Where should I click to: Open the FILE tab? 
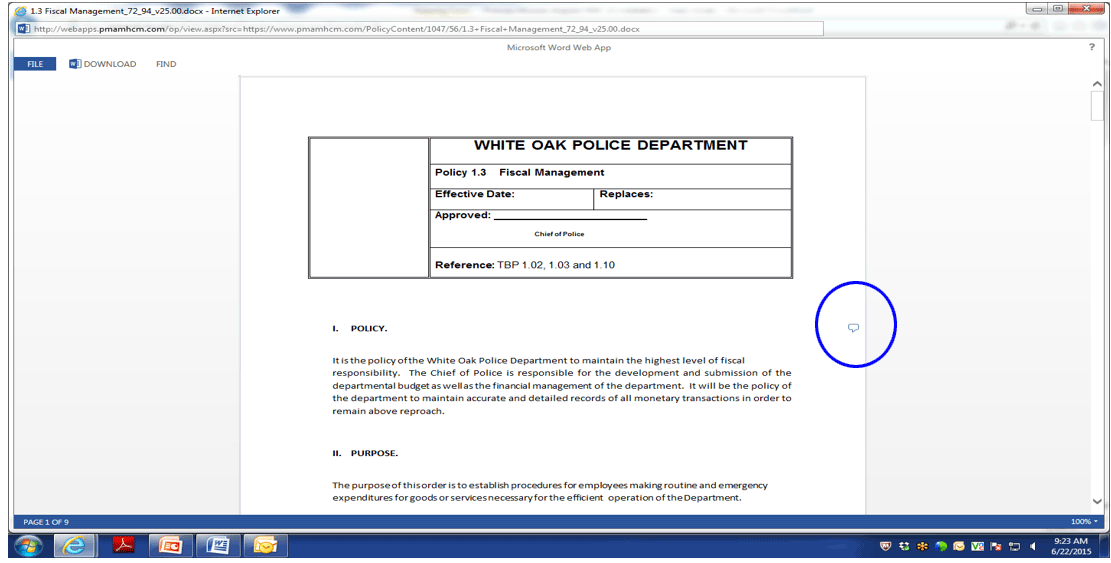click(x=35, y=64)
